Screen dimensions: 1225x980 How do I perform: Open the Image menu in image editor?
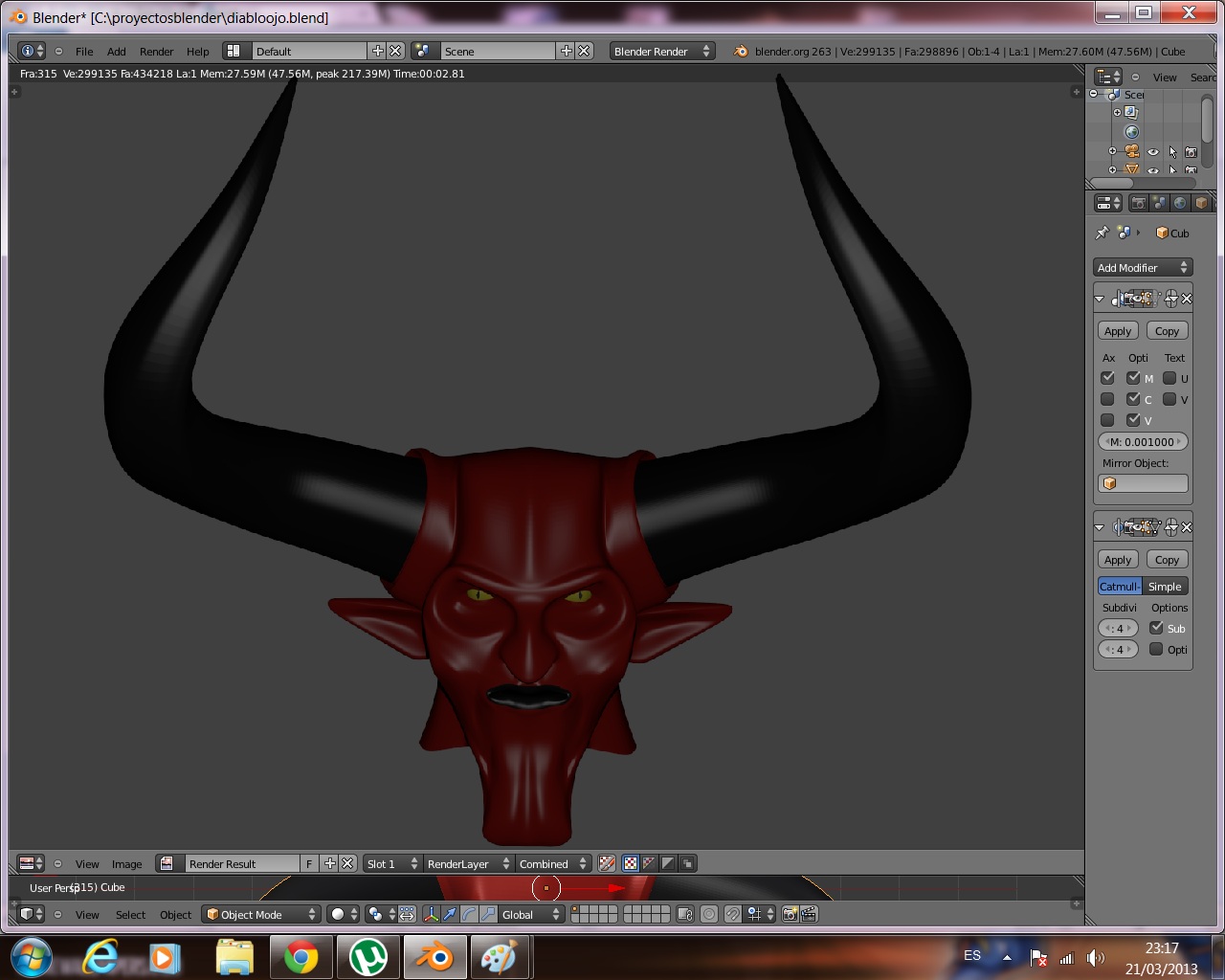[x=126, y=863]
